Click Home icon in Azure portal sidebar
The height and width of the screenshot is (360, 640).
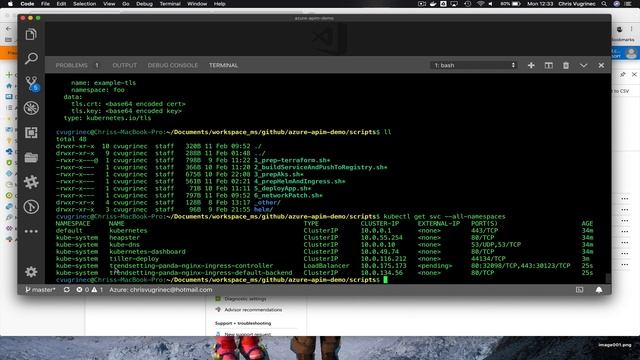coord(9,86)
